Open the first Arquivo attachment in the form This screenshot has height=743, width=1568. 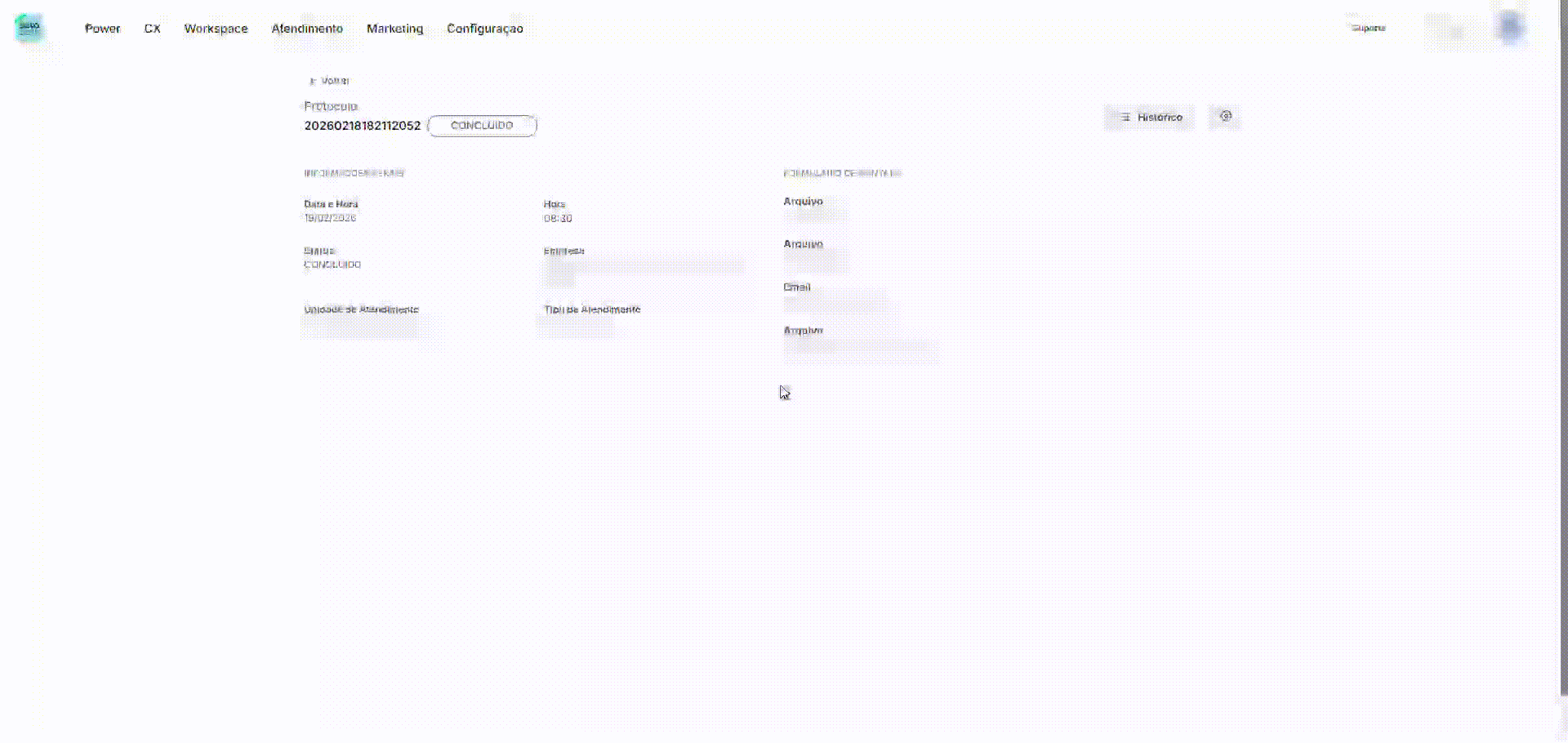(x=814, y=216)
